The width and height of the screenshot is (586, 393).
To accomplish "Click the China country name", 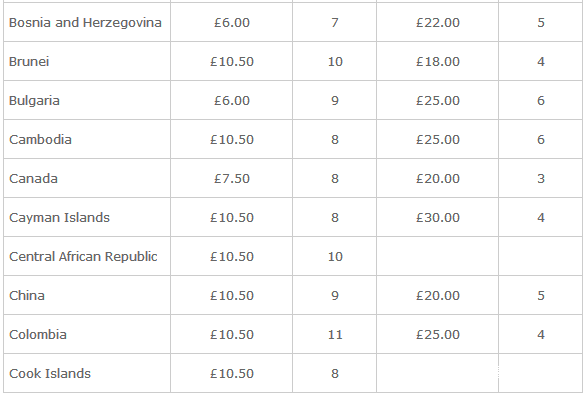I will 27,295.
